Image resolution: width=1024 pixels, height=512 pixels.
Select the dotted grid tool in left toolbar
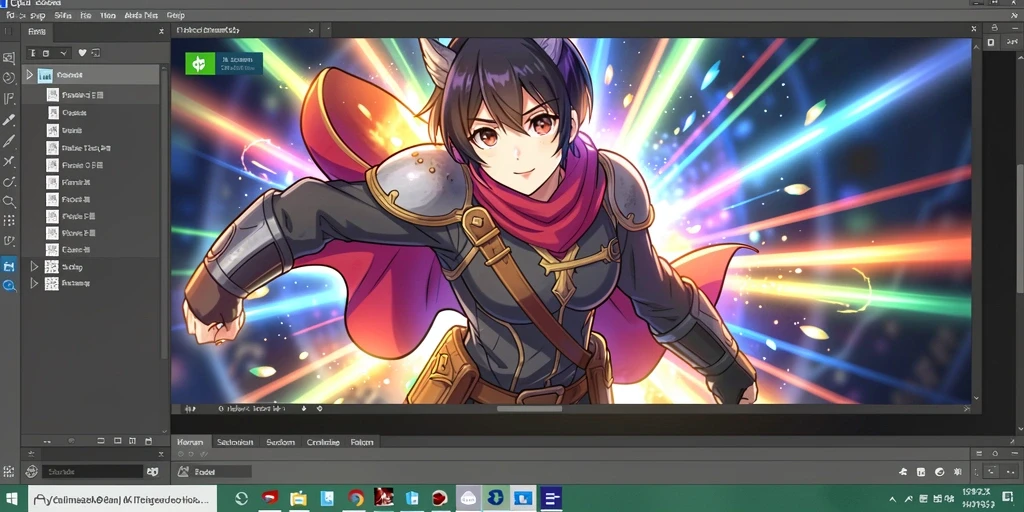(x=9, y=221)
